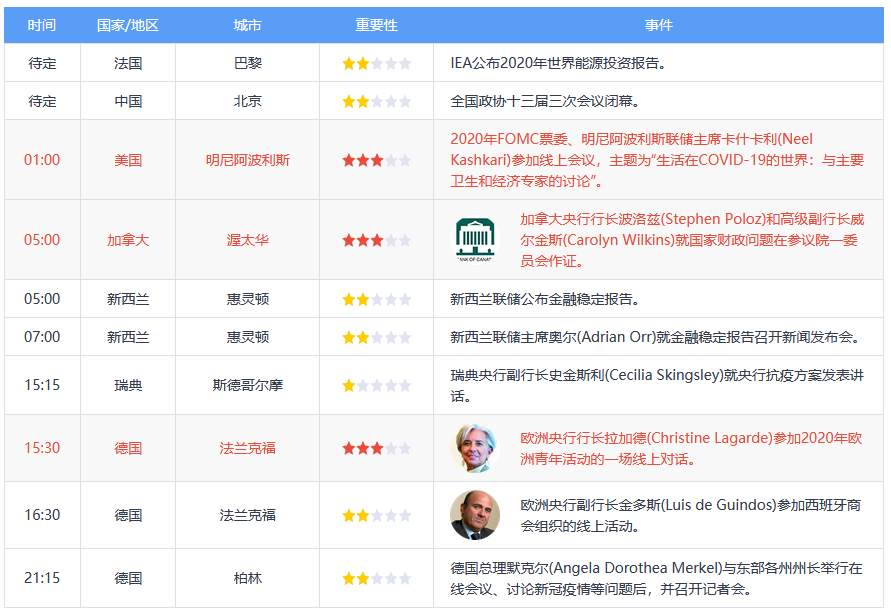This screenshot has width=891, height=615.
Task: Click the 时间 column header
Action: [x=42, y=25]
